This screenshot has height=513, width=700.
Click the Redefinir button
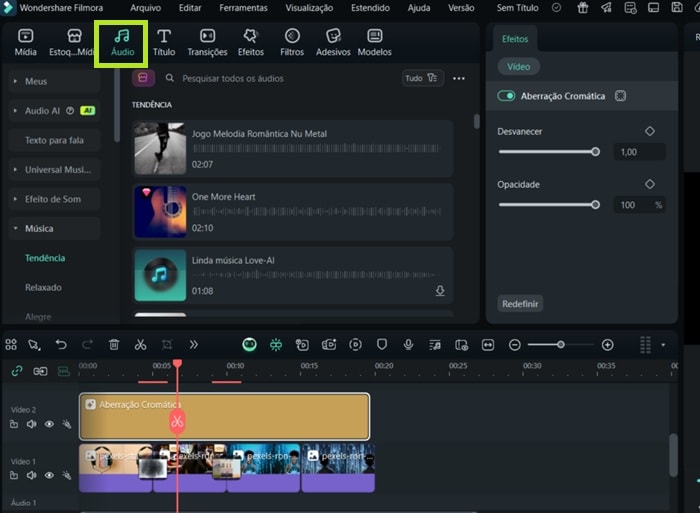pyautogui.click(x=520, y=304)
